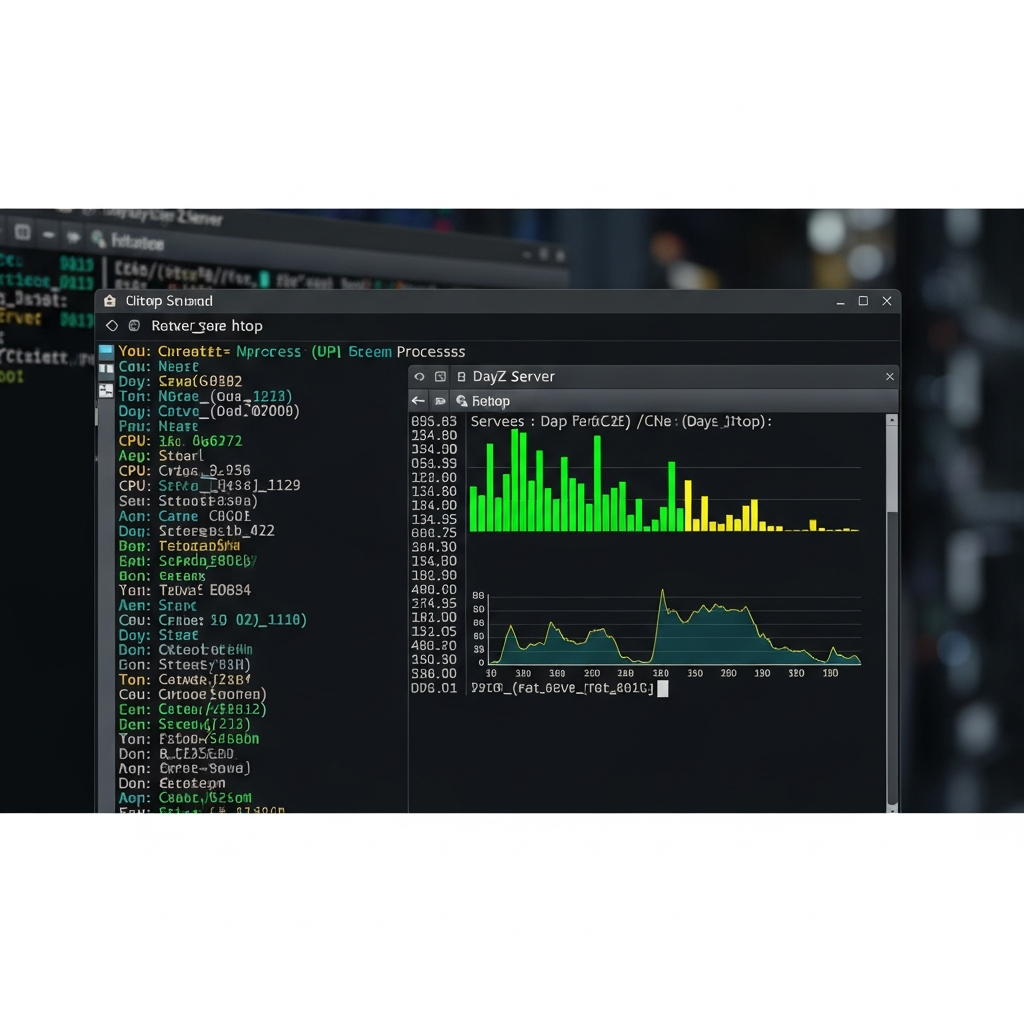The image size is (1024, 1024).
Task: Select the terminal icon at top of left sidebar
Action: [106, 350]
